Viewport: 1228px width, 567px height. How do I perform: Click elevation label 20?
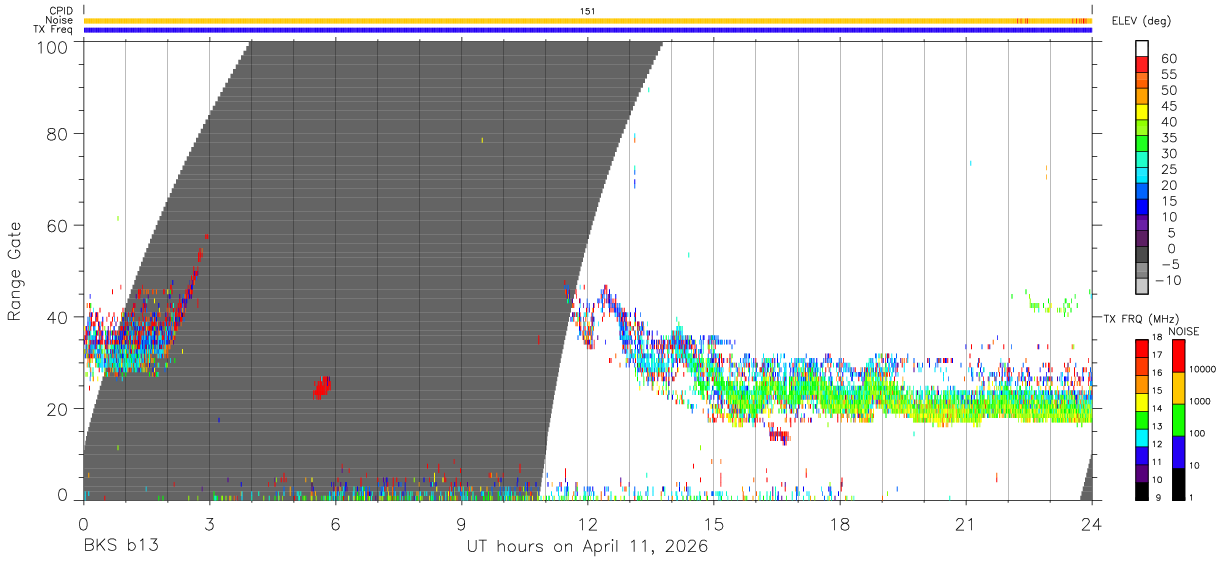coord(1168,186)
